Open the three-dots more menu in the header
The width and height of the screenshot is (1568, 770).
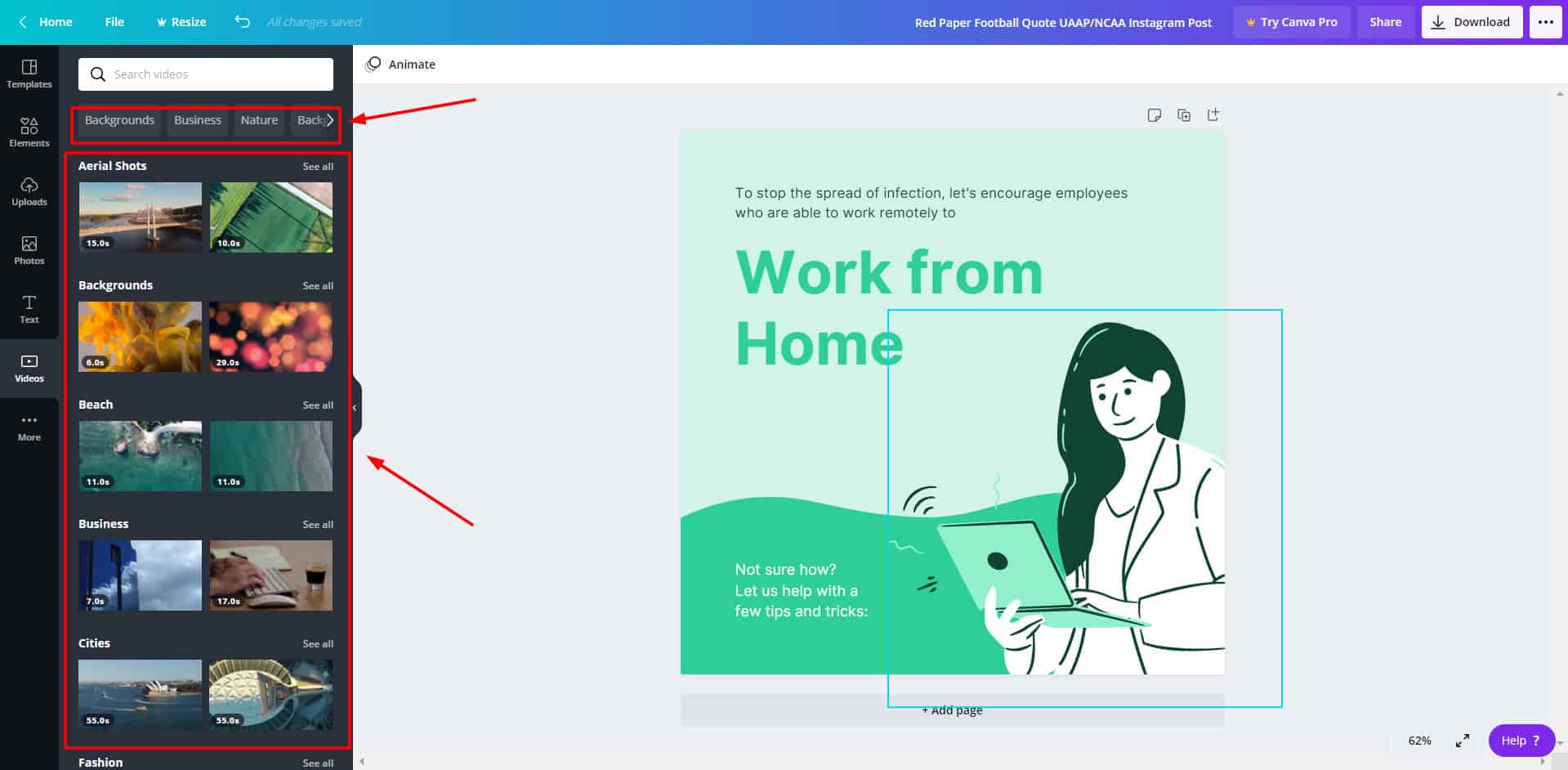(x=1546, y=22)
